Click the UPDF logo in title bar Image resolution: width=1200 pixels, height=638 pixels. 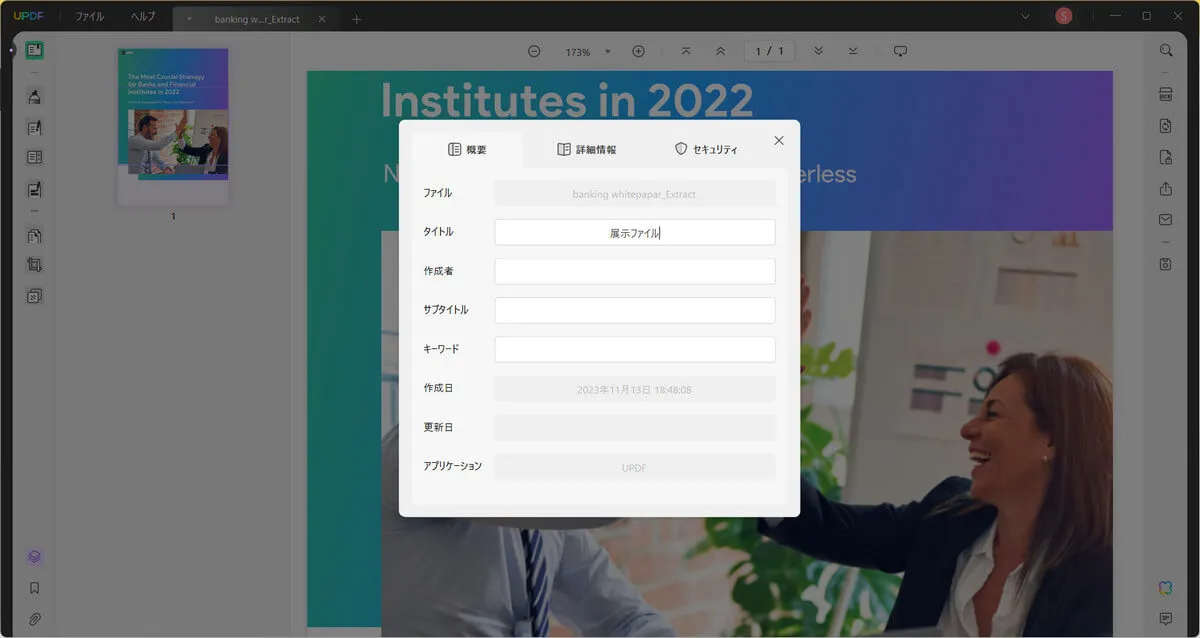29,17
